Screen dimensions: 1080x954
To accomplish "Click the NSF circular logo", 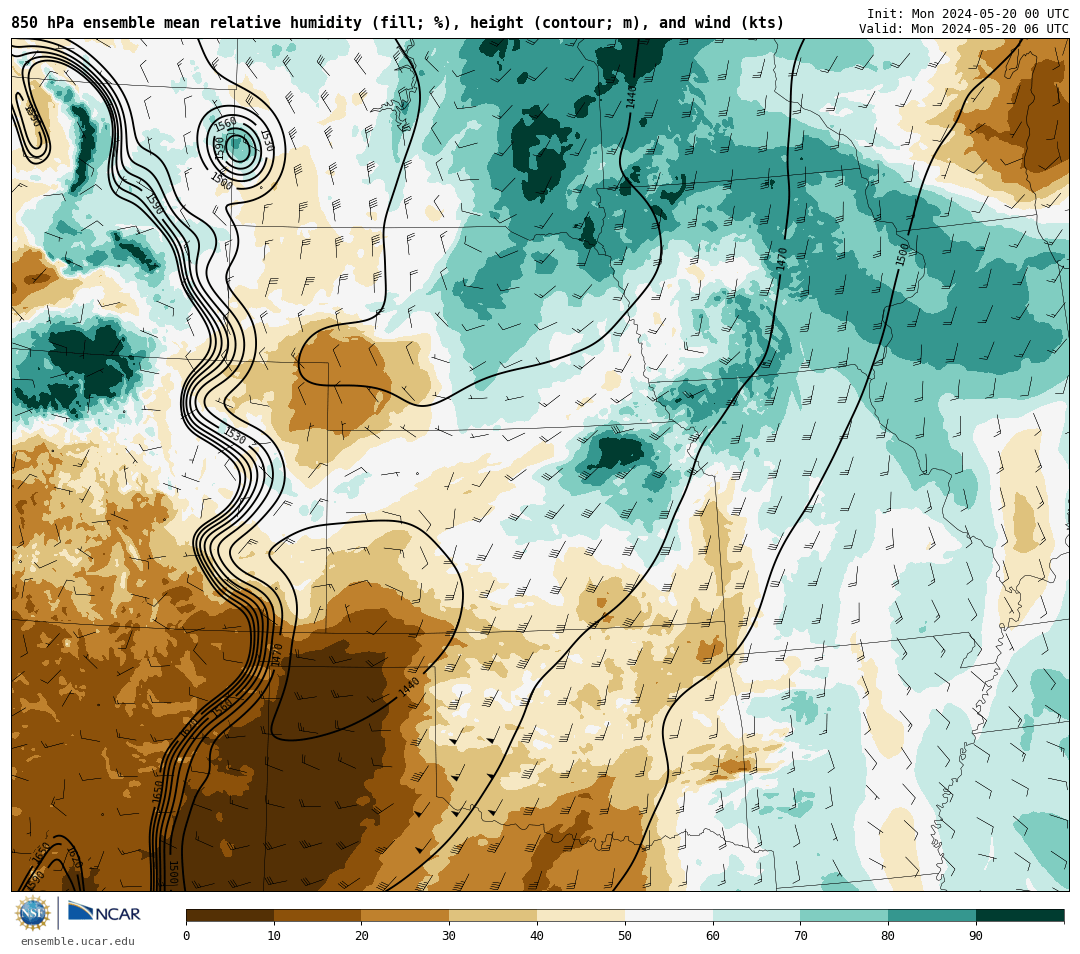I will pos(33,913).
